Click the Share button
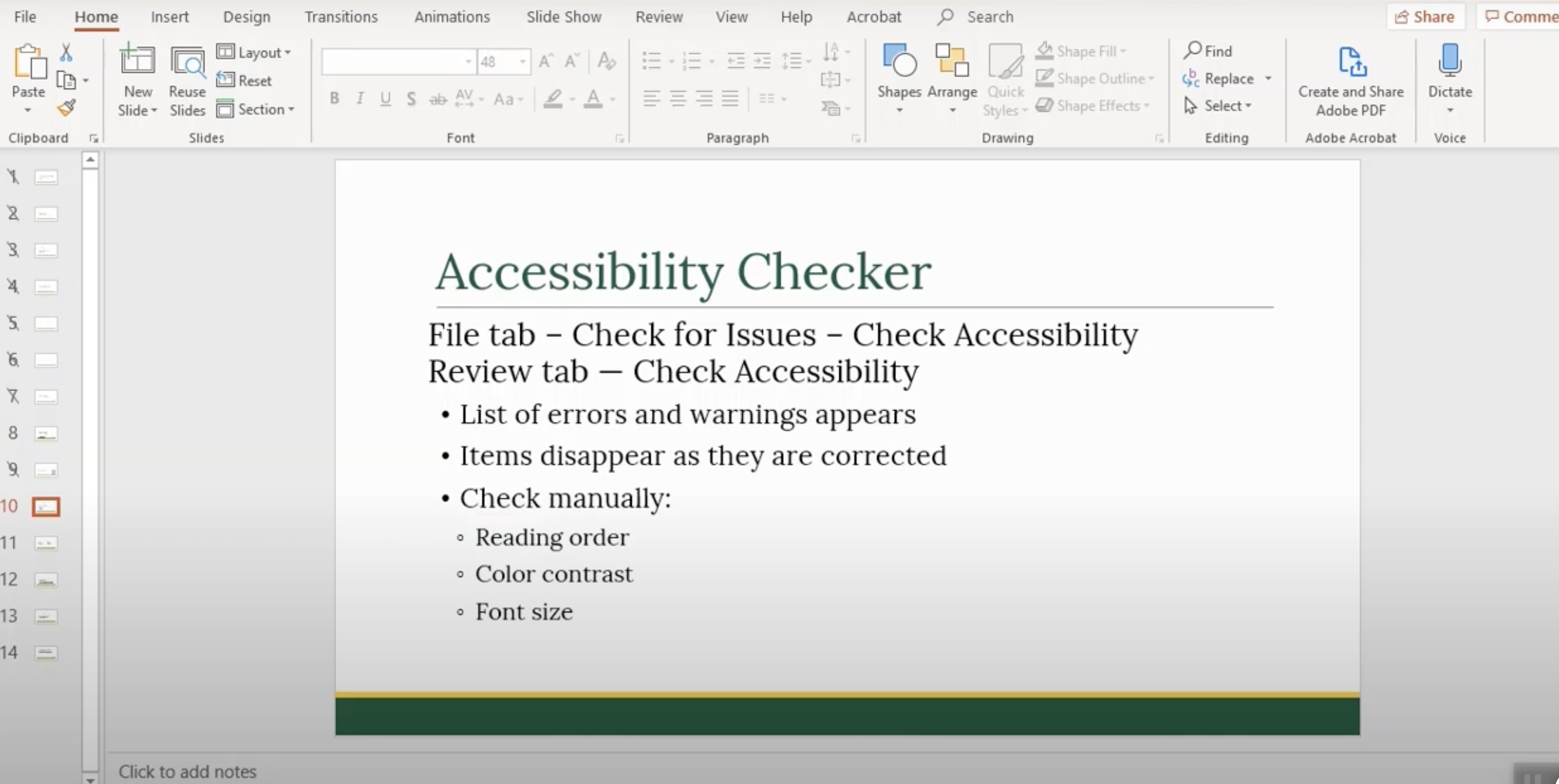Viewport: 1559px width, 784px height. coord(1425,17)
